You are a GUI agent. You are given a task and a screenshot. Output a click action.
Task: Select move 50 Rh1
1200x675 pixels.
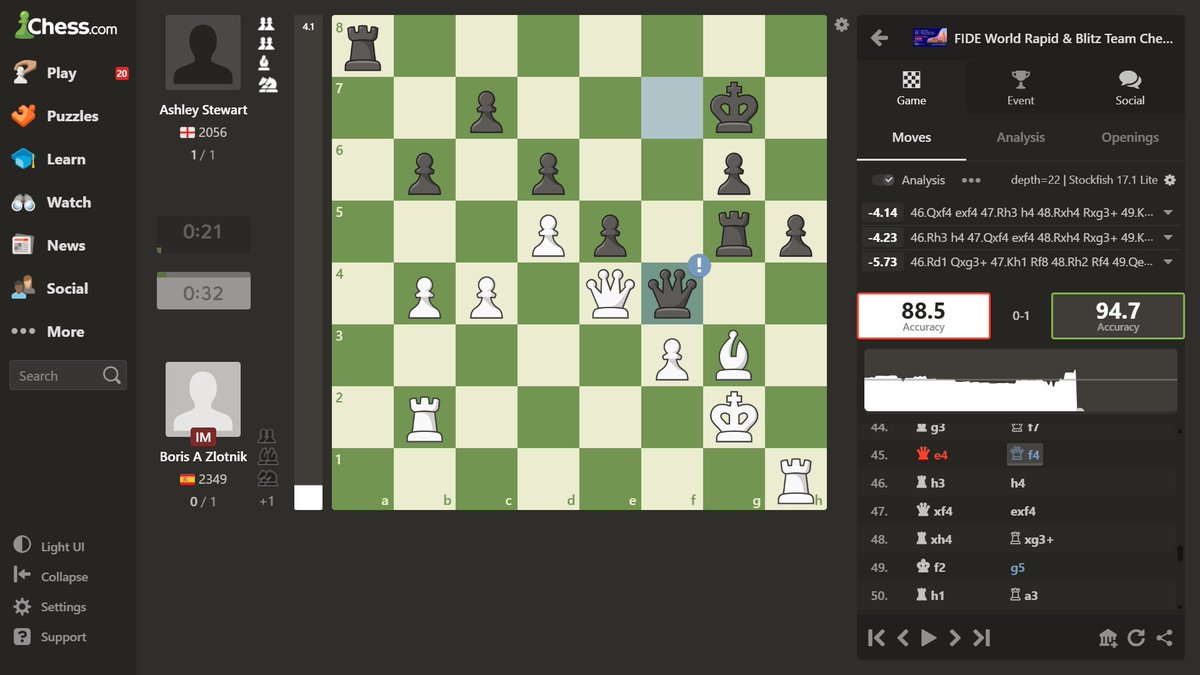pos(930,595)
